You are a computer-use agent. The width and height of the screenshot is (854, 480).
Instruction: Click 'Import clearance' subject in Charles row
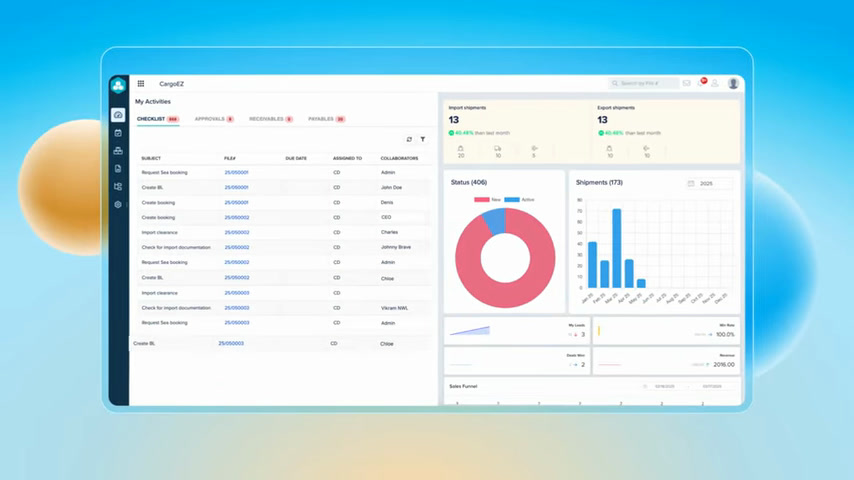160,233
